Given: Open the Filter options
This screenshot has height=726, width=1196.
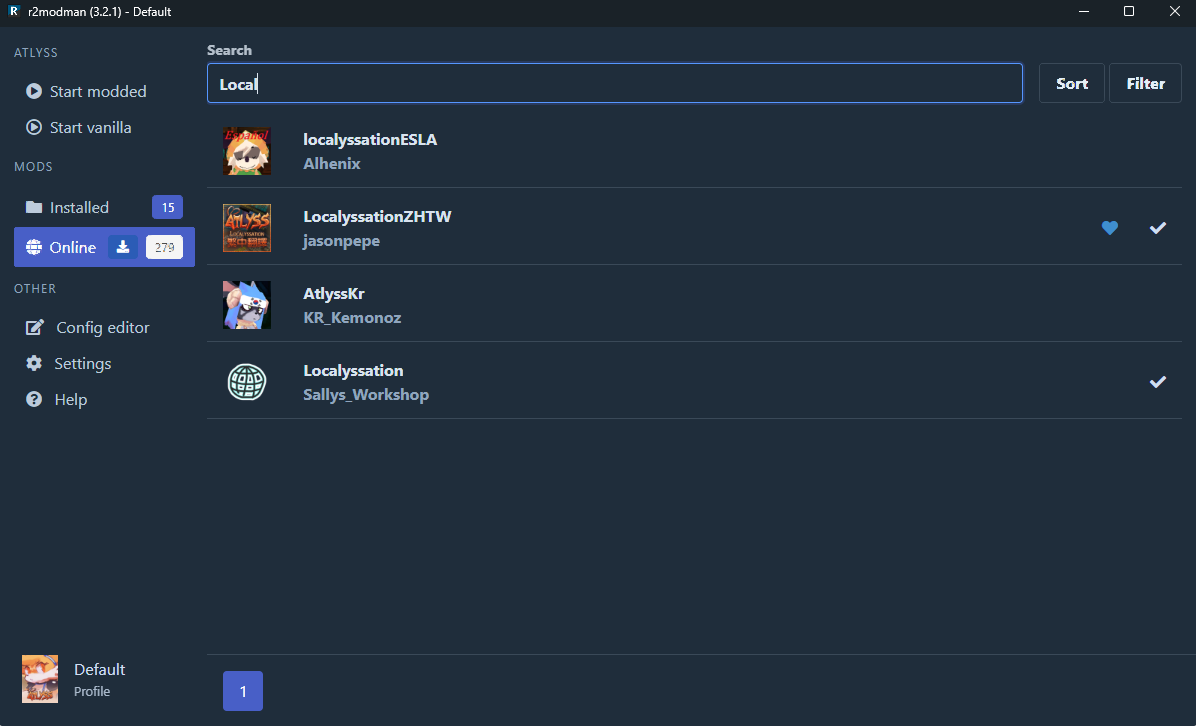Looking at the screenshot, I should [x=1145, y=83].
